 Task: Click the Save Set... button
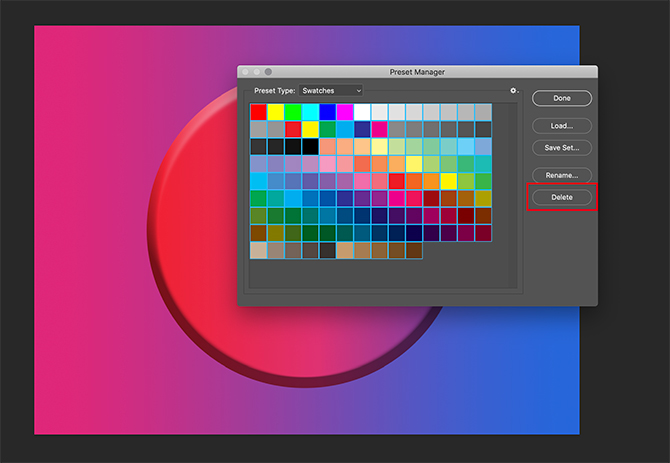[x=562, y=148]
